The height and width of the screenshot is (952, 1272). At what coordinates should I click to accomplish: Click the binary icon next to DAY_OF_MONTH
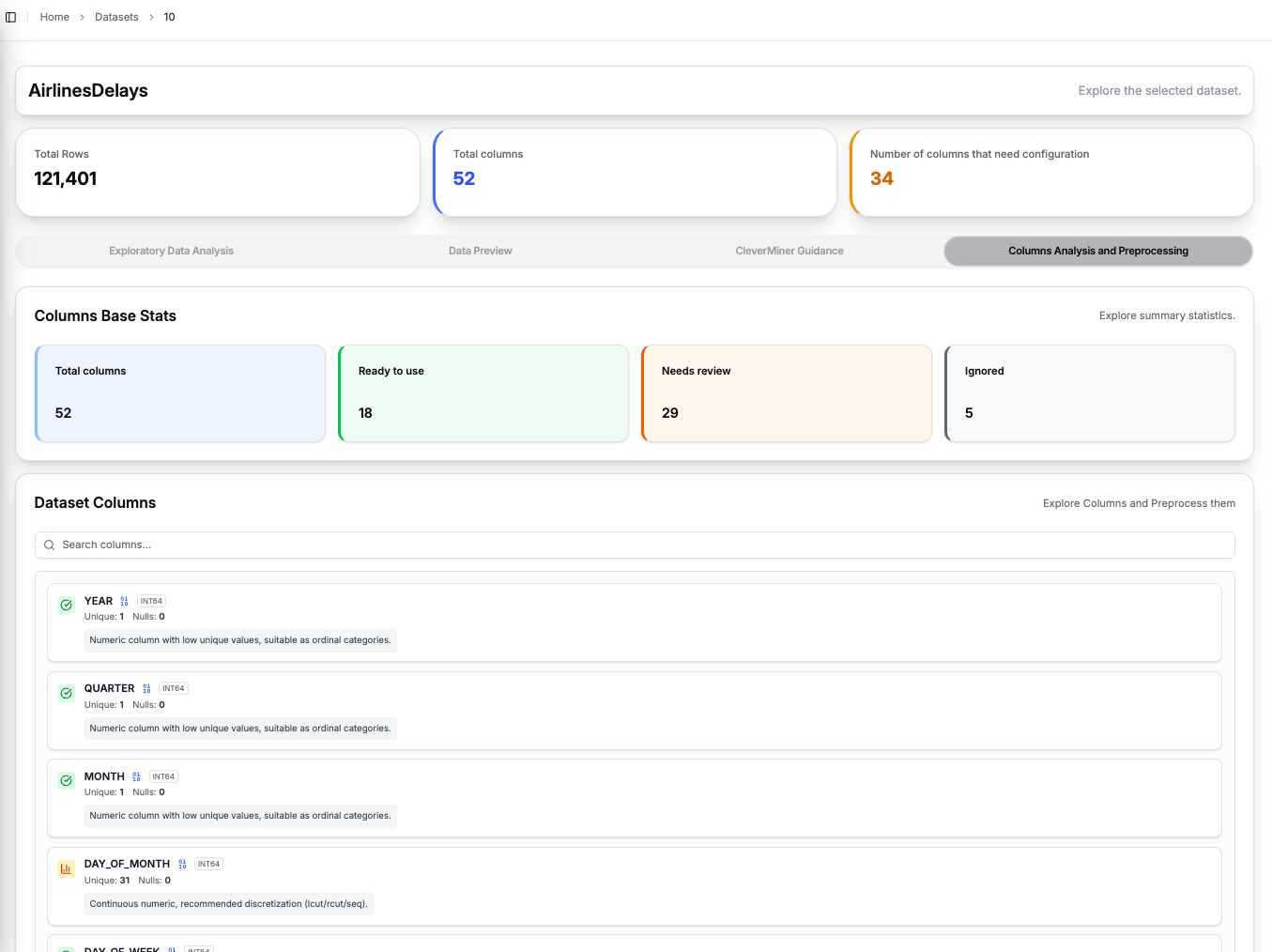point(183,863)
